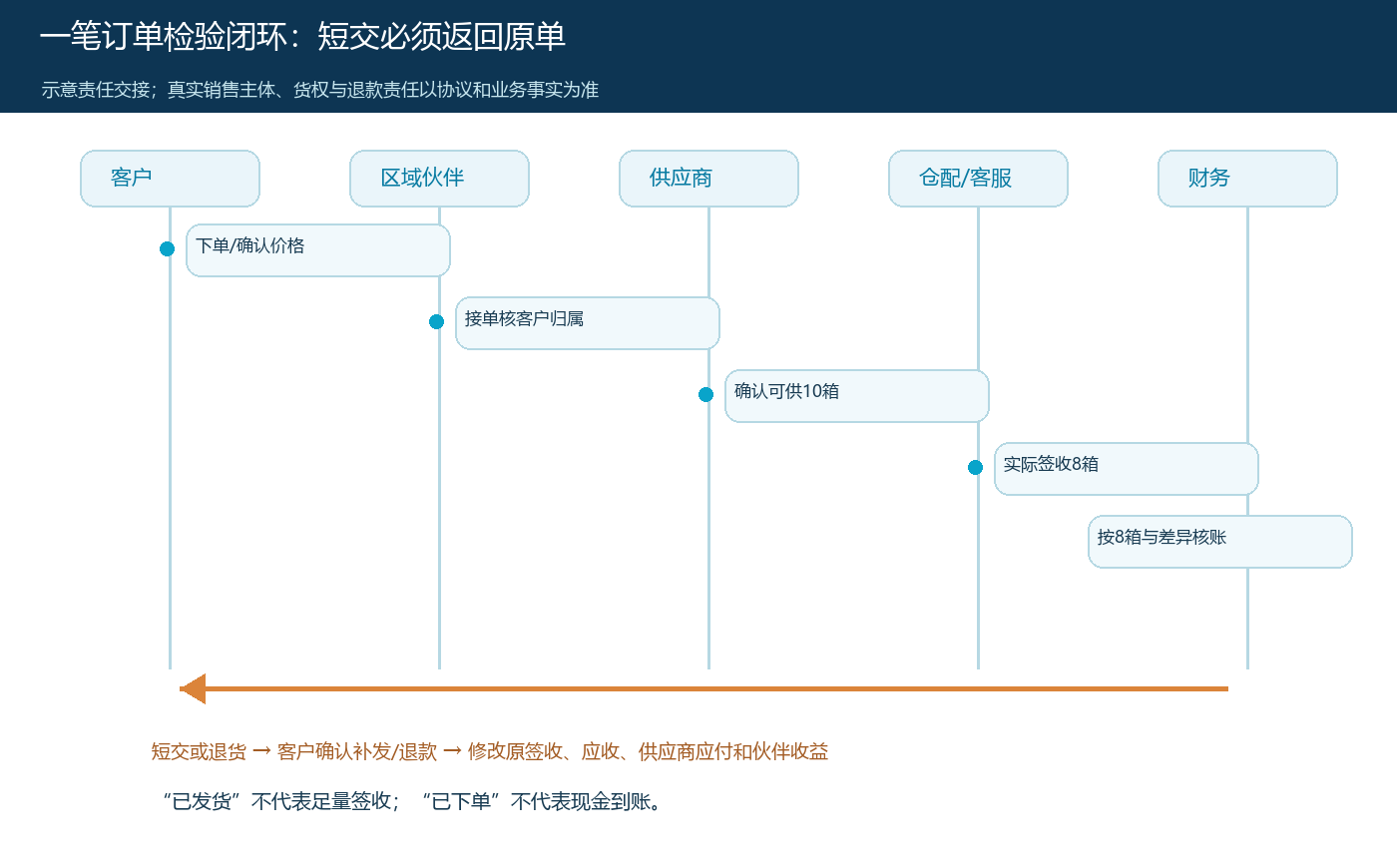The width and height of the screenshot is (1397, 868).
Task: Select the 按8箱与差异核账 step box
Action: [x=1220, y=542]
